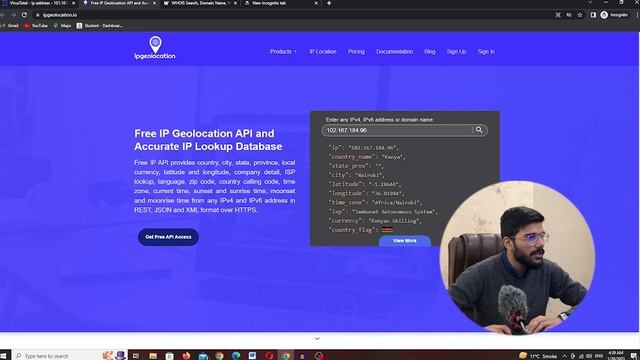Open the Gmail bookmark
Screen dimensions: 640x360
point(10,25)
